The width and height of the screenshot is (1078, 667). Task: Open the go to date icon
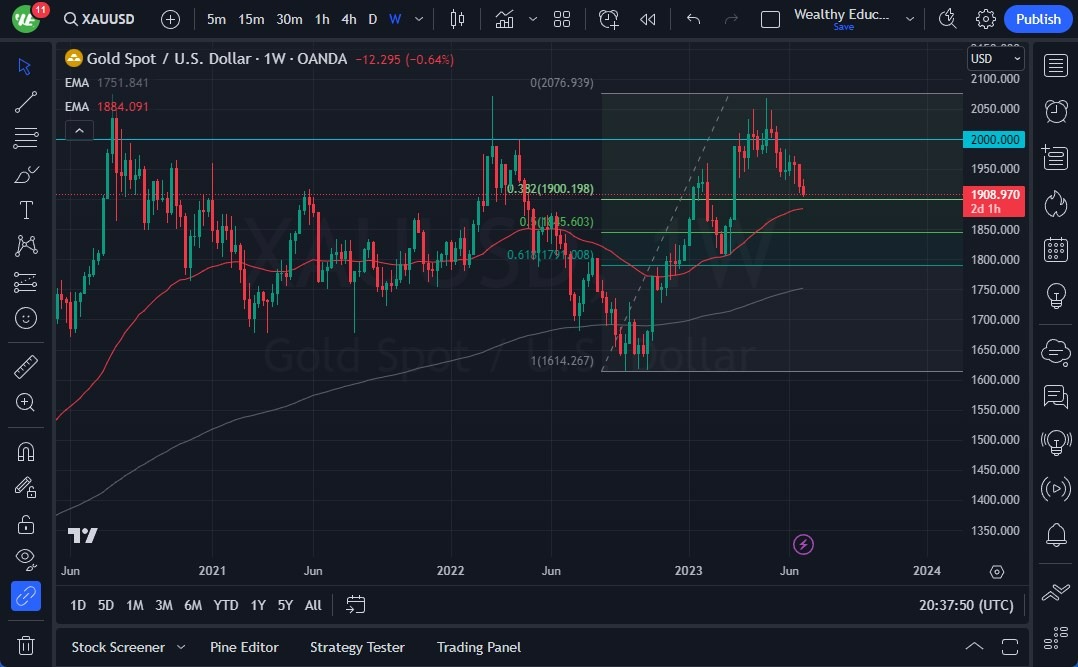[355, 605]
